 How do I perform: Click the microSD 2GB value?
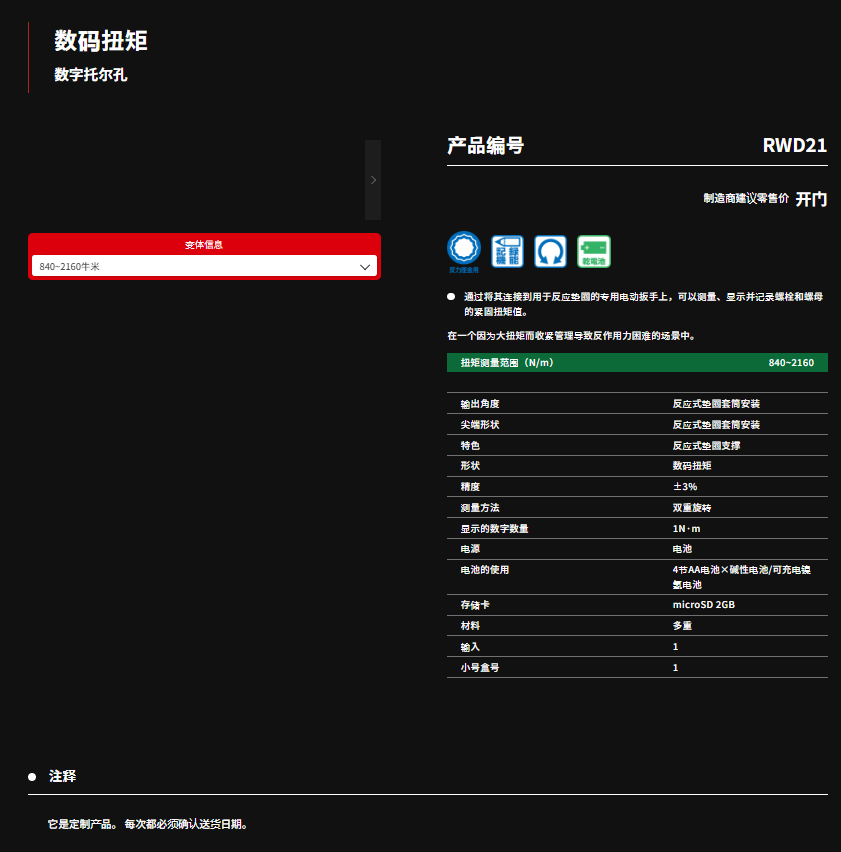704,605
